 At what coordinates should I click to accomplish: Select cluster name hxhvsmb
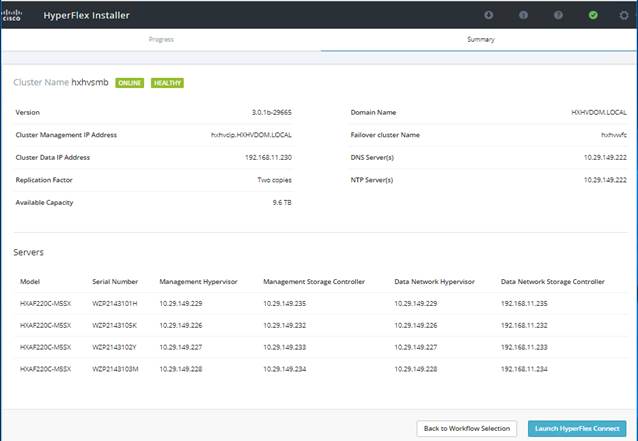[x=90, y=82]
